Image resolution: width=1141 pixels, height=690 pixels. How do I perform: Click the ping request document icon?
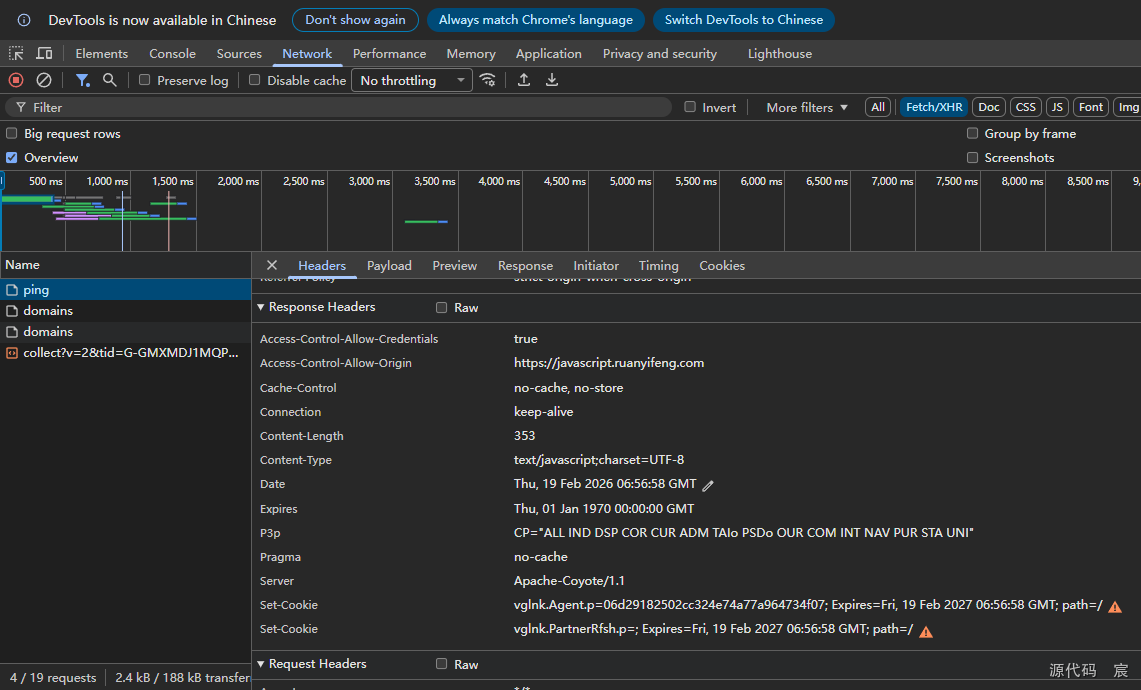click(12, 290)
